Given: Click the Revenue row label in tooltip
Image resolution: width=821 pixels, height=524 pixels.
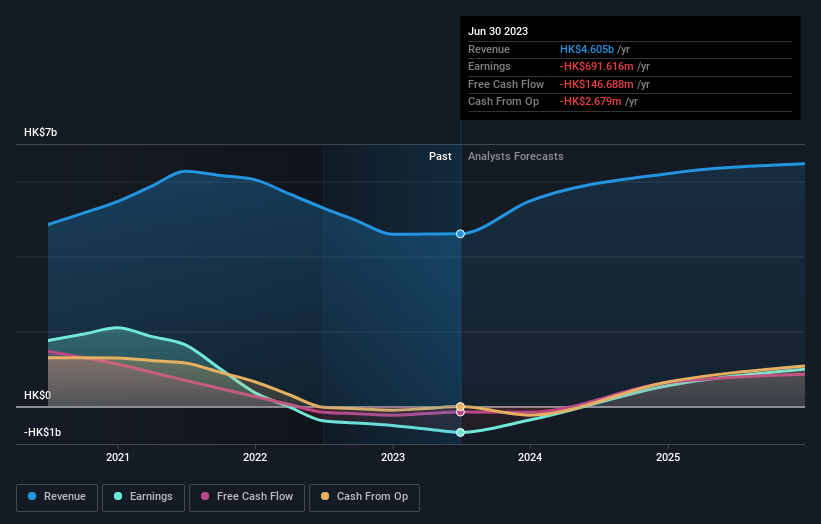Looking at the screenshot, I should [489, 49].
